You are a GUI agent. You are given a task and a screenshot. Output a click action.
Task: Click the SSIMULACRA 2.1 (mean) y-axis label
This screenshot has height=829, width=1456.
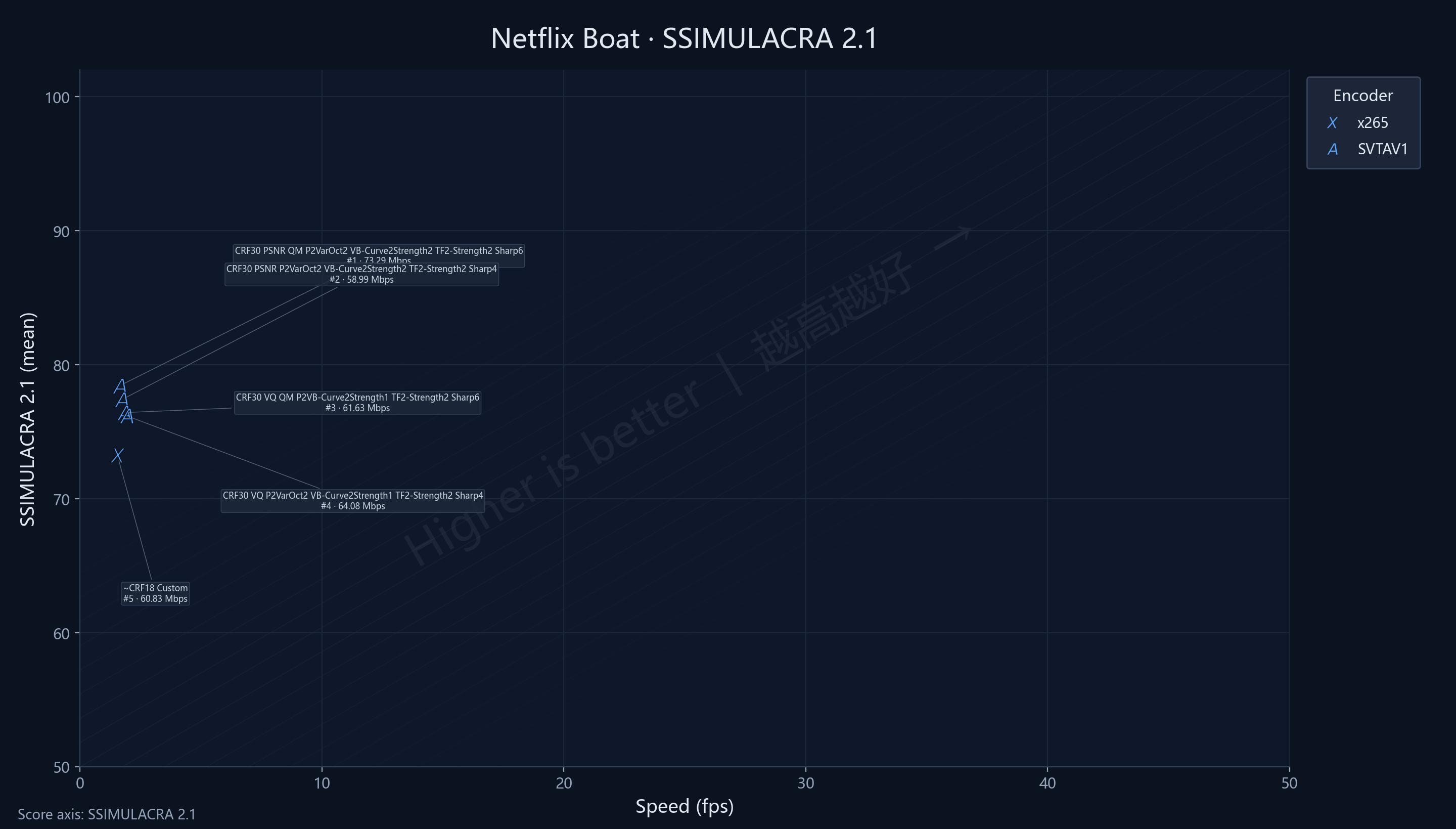(x=28, y=419)
